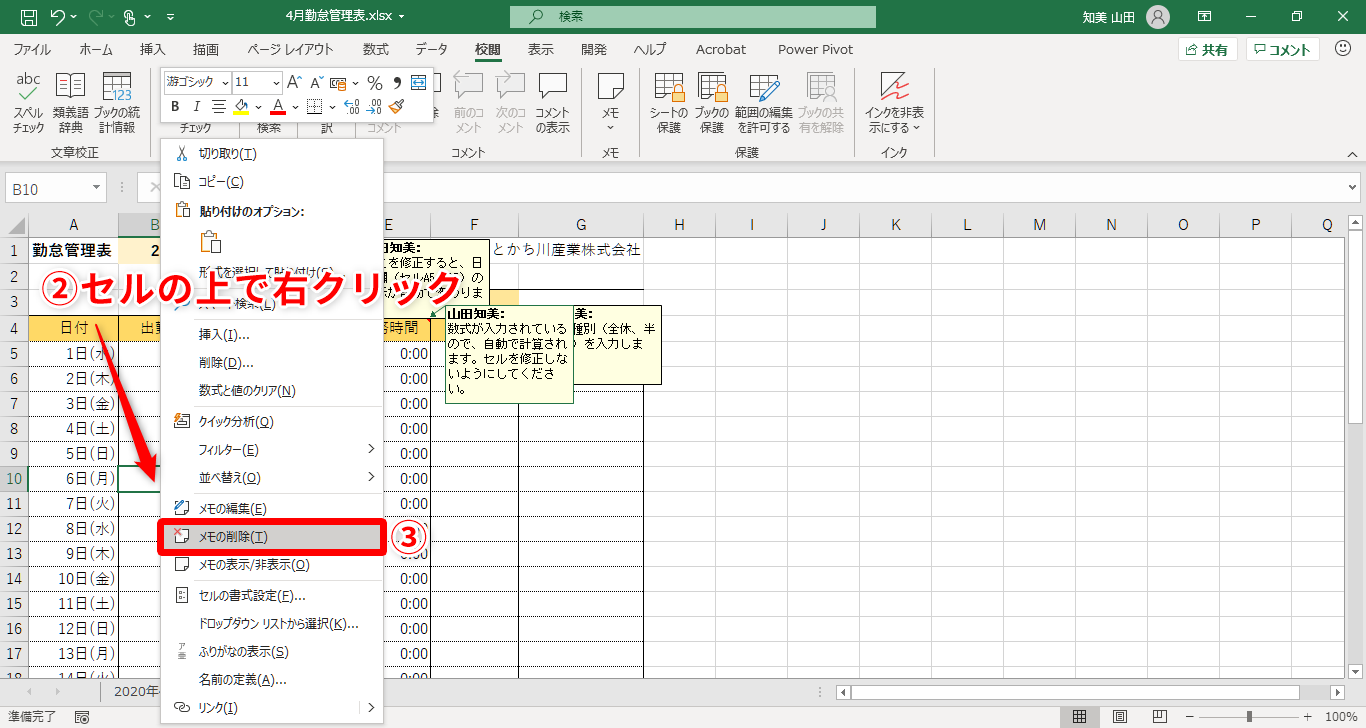Screen dimensions: 1366x728
Task: Toggle bold in the mini toolbar
Action: 175,107
